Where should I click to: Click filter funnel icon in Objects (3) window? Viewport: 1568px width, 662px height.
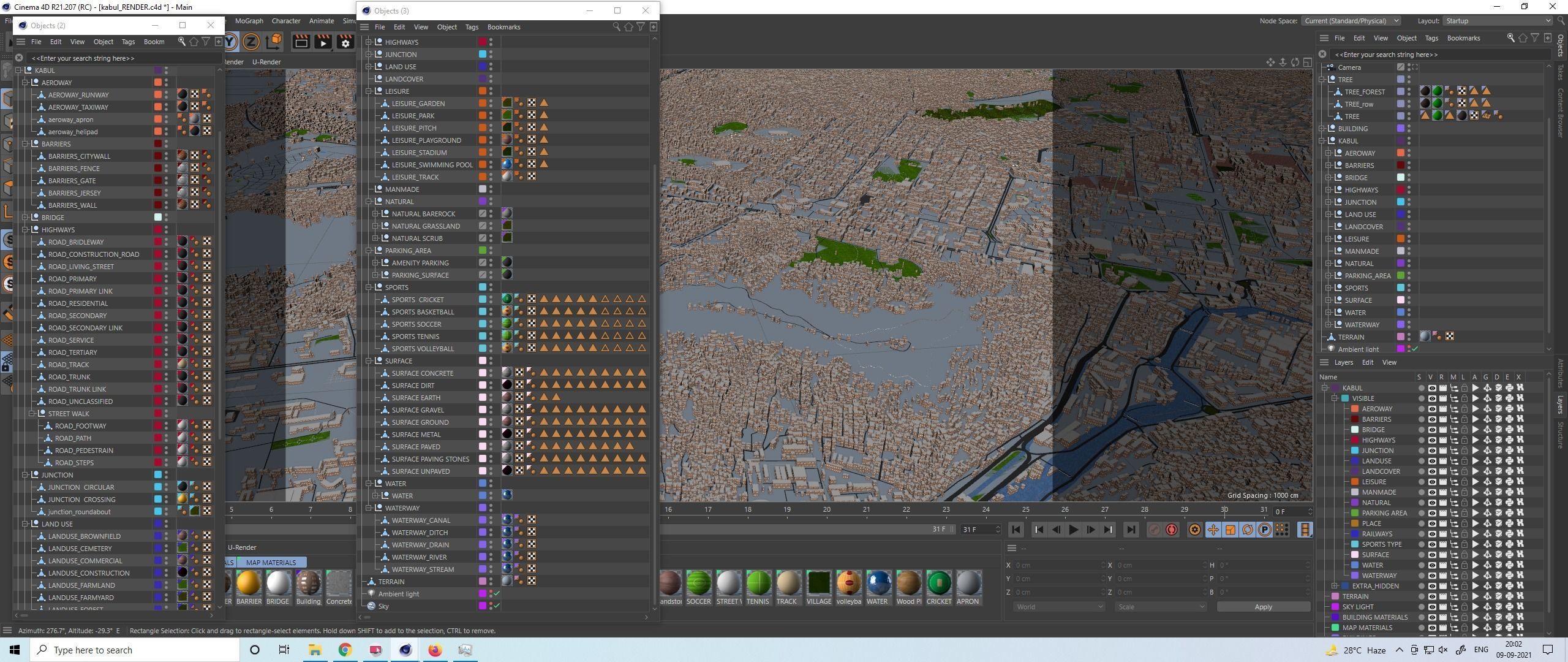(641, 27)
